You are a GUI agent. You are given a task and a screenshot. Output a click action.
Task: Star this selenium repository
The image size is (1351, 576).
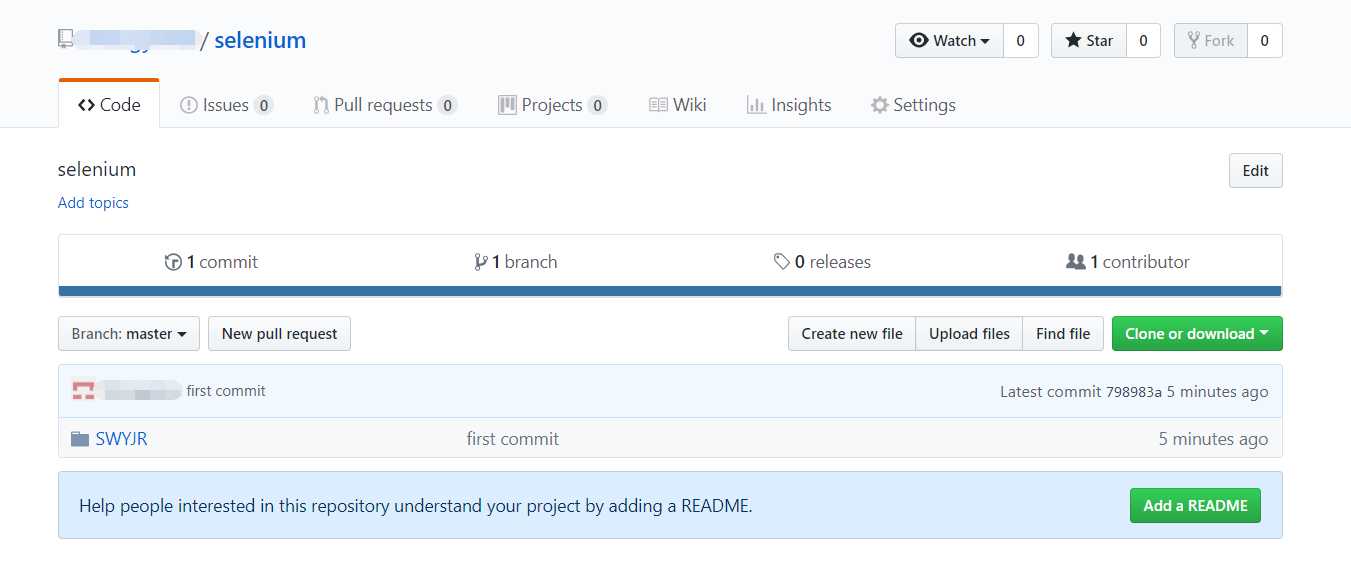tap(1089, 41)
